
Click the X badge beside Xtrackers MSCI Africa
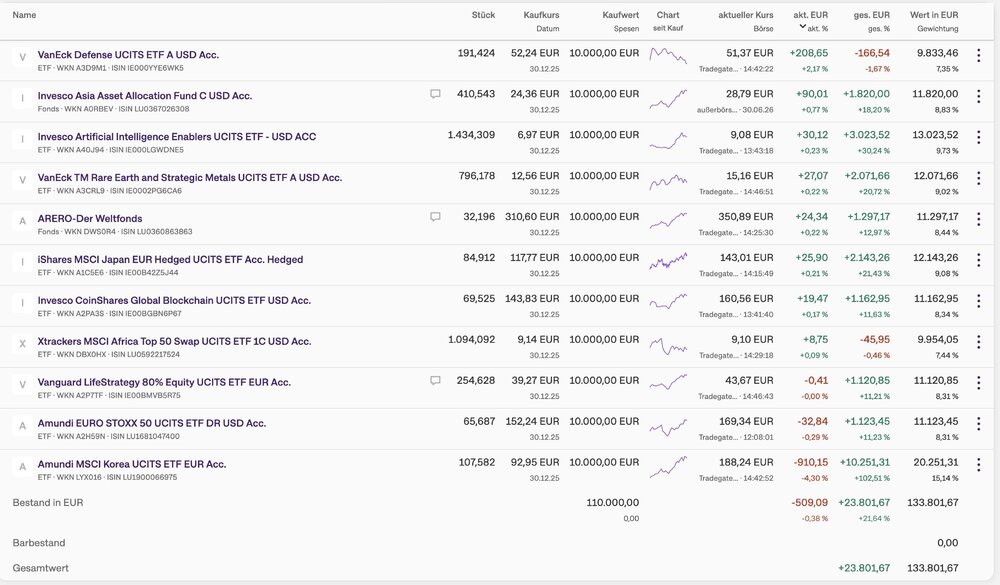click(x=22, y=344)
